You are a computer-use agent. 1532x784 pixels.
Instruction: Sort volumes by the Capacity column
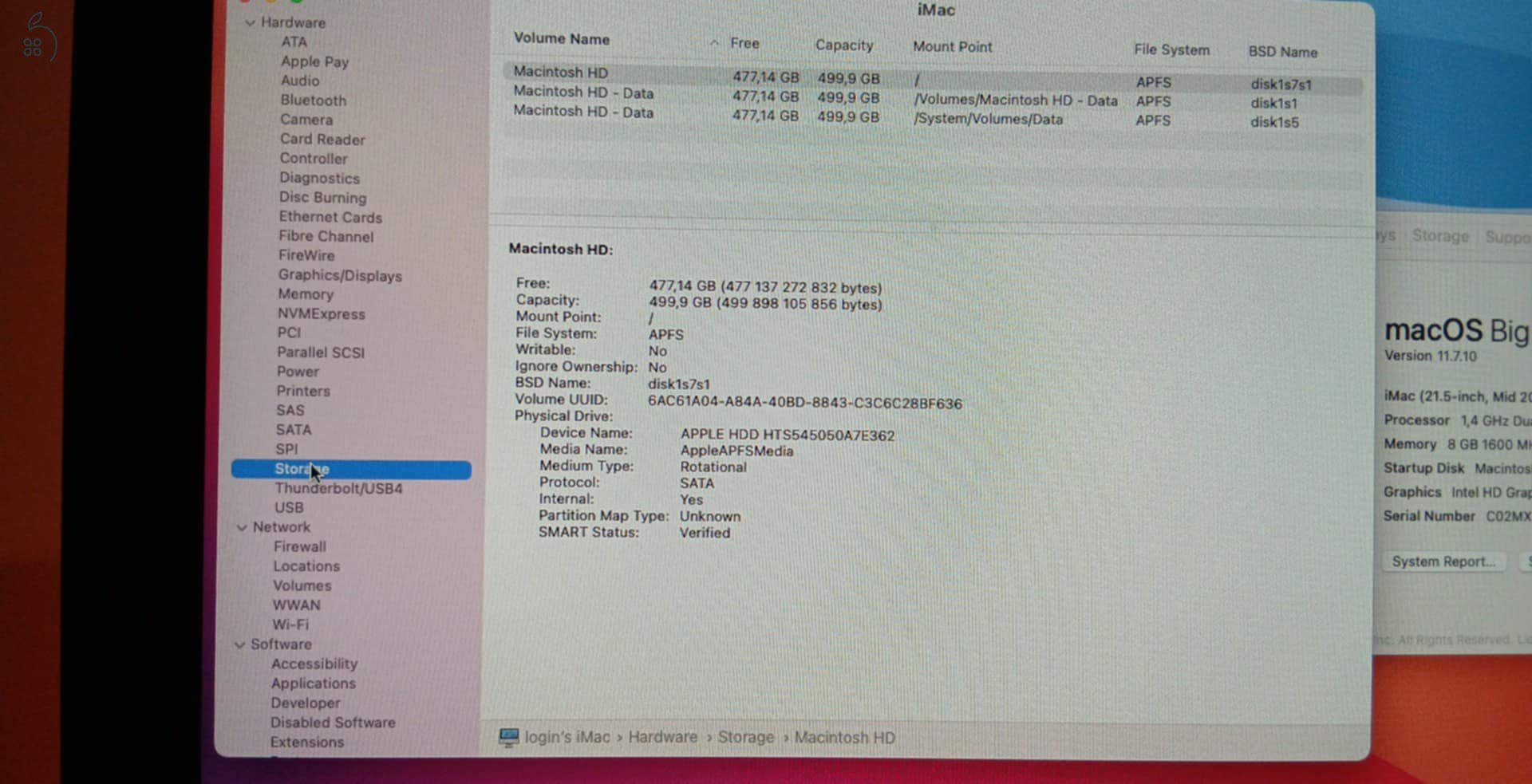pos(844,45)
